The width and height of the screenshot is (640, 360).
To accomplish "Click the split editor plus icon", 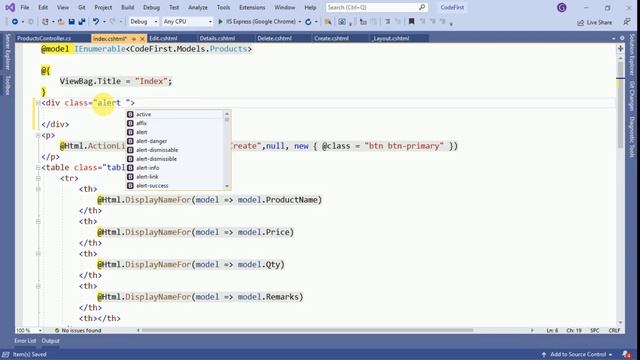I will (x=620, y=48).
